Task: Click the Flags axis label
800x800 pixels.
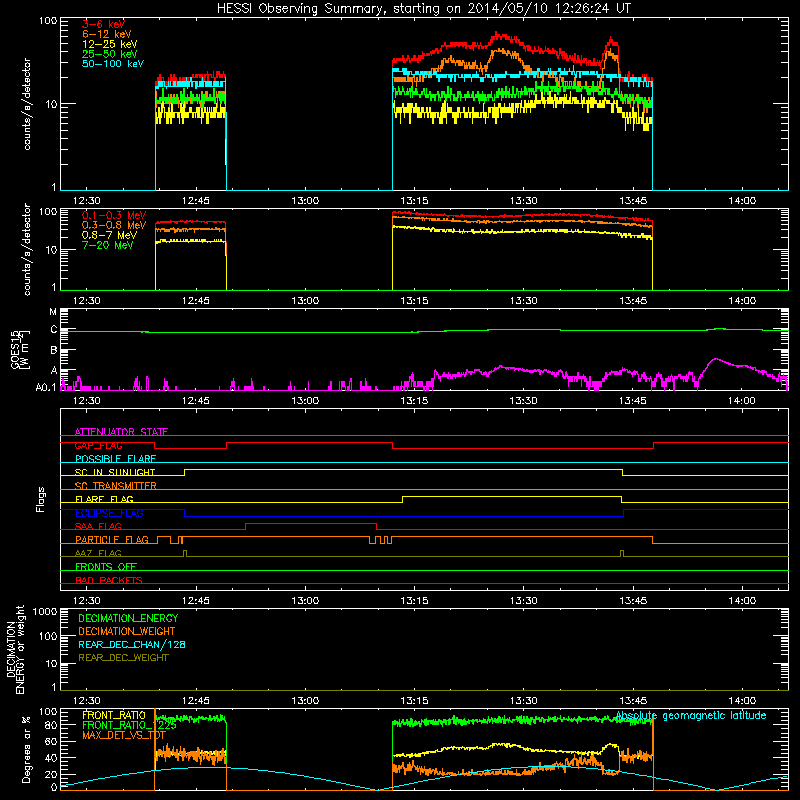Action: point(40,499)
